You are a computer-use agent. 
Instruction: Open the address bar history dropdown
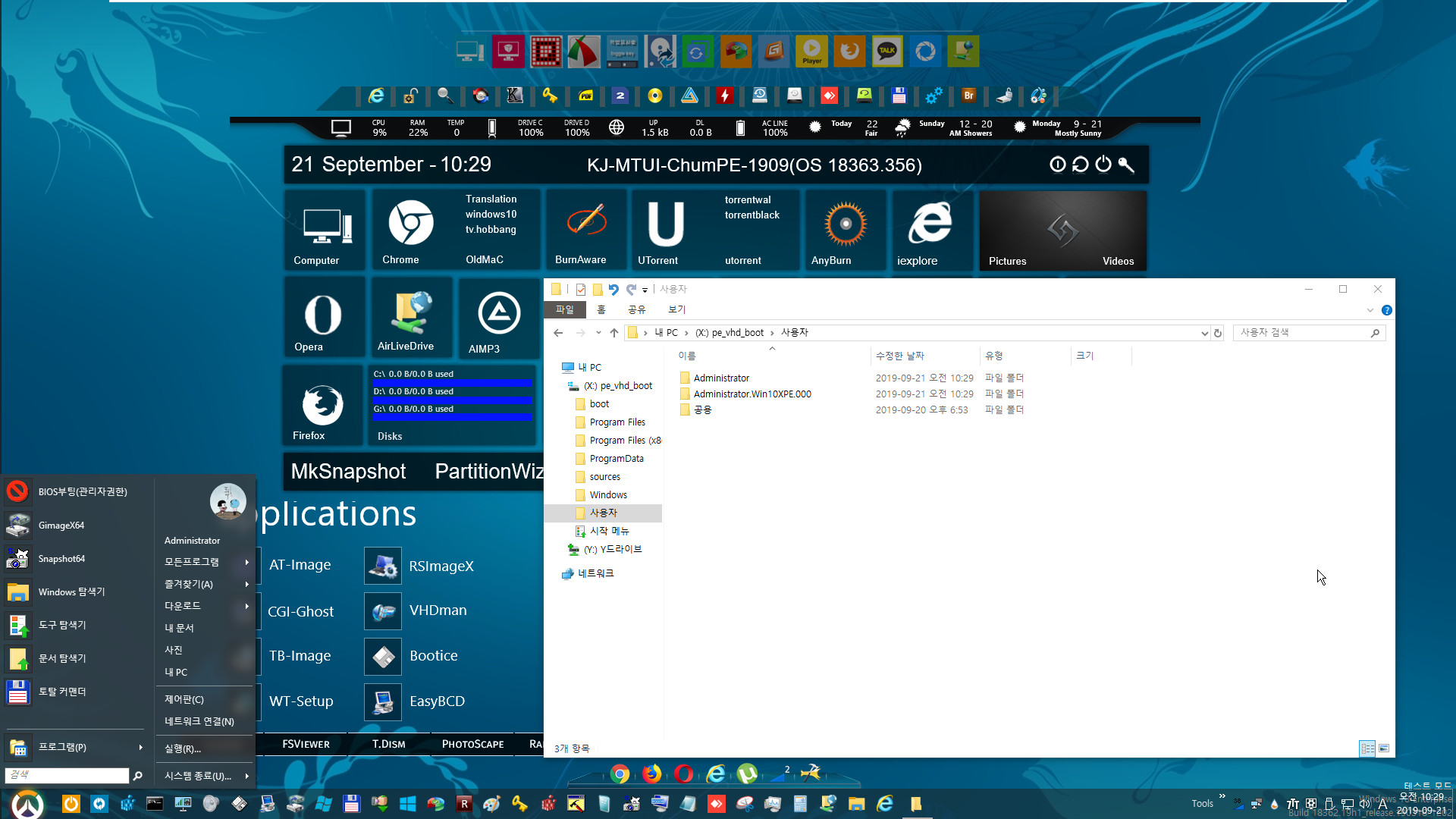click(1204, 333)
